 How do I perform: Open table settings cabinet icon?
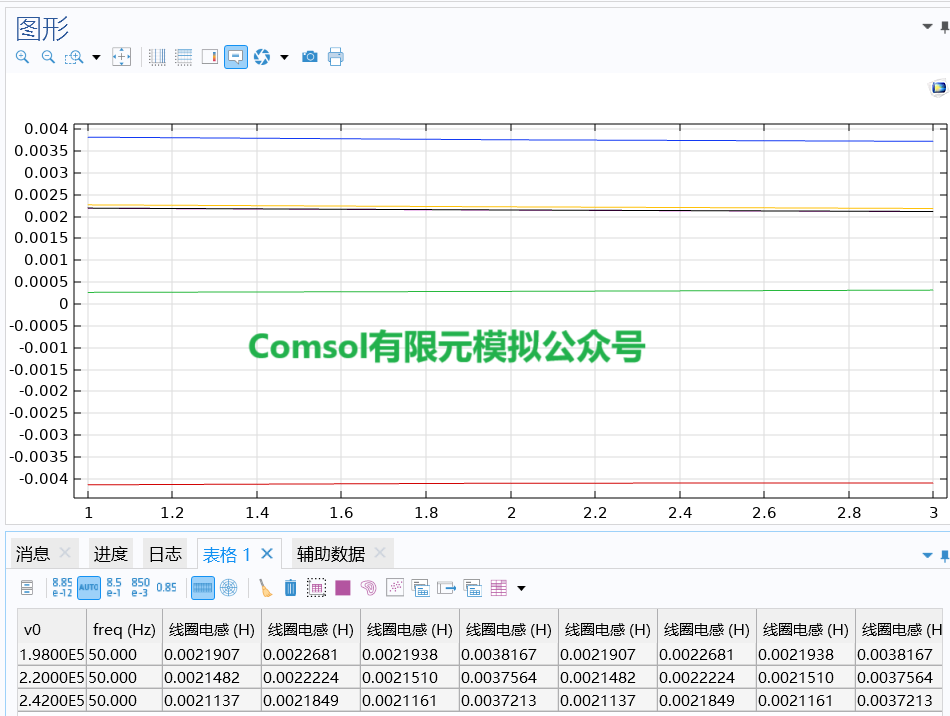point(27,588)
